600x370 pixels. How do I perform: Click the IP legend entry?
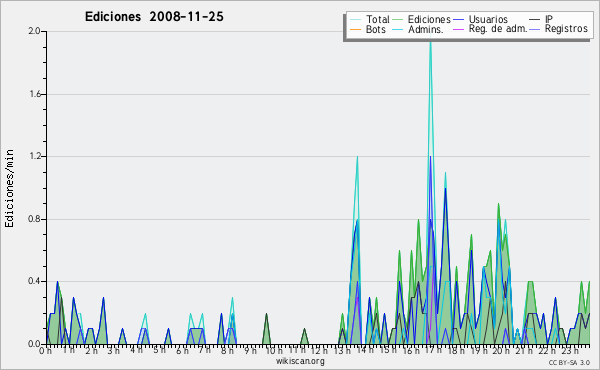pyautogui.click(x=541, y=19)
